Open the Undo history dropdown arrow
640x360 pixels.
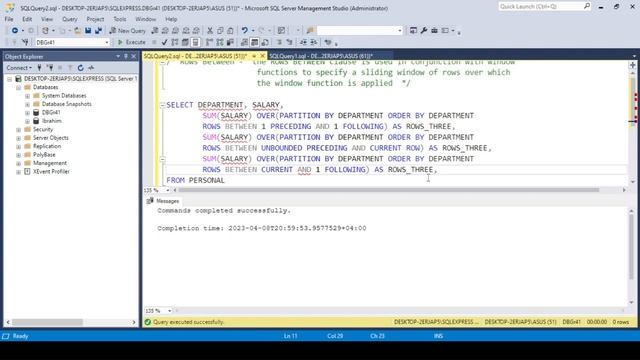253,31
